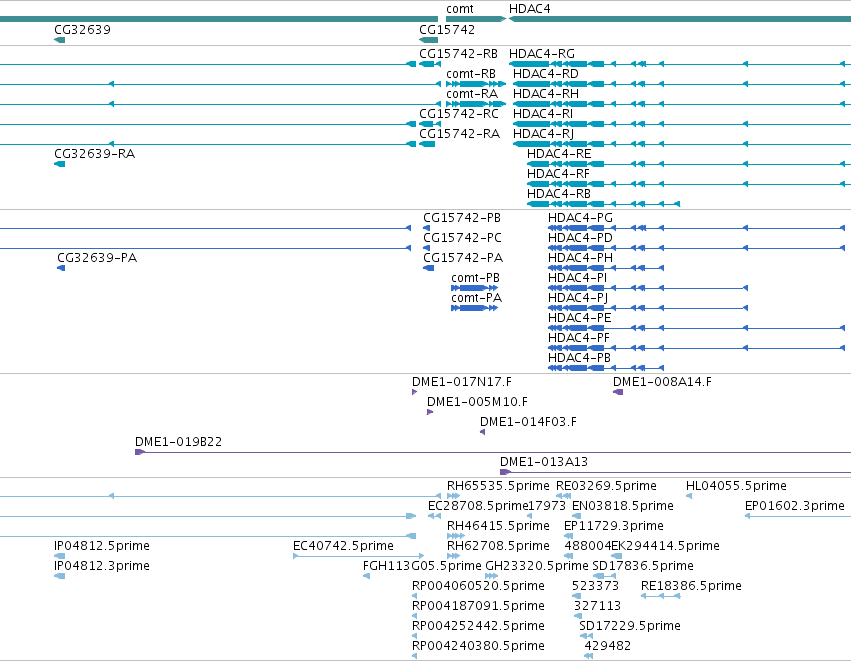Select transcript HDAC4-RJ
This screenshot has width=851, height=661.
click(x=543, y=134)
